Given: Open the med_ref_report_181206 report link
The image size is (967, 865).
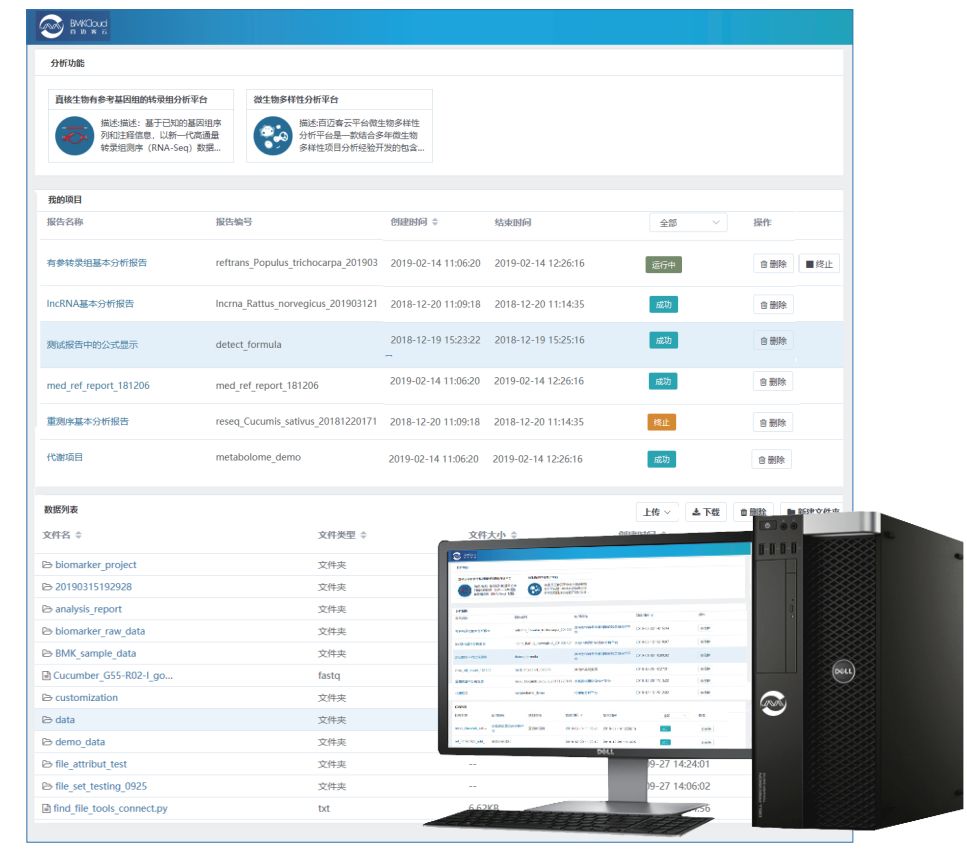Looking at the screenshot, I should click(98, 386).
